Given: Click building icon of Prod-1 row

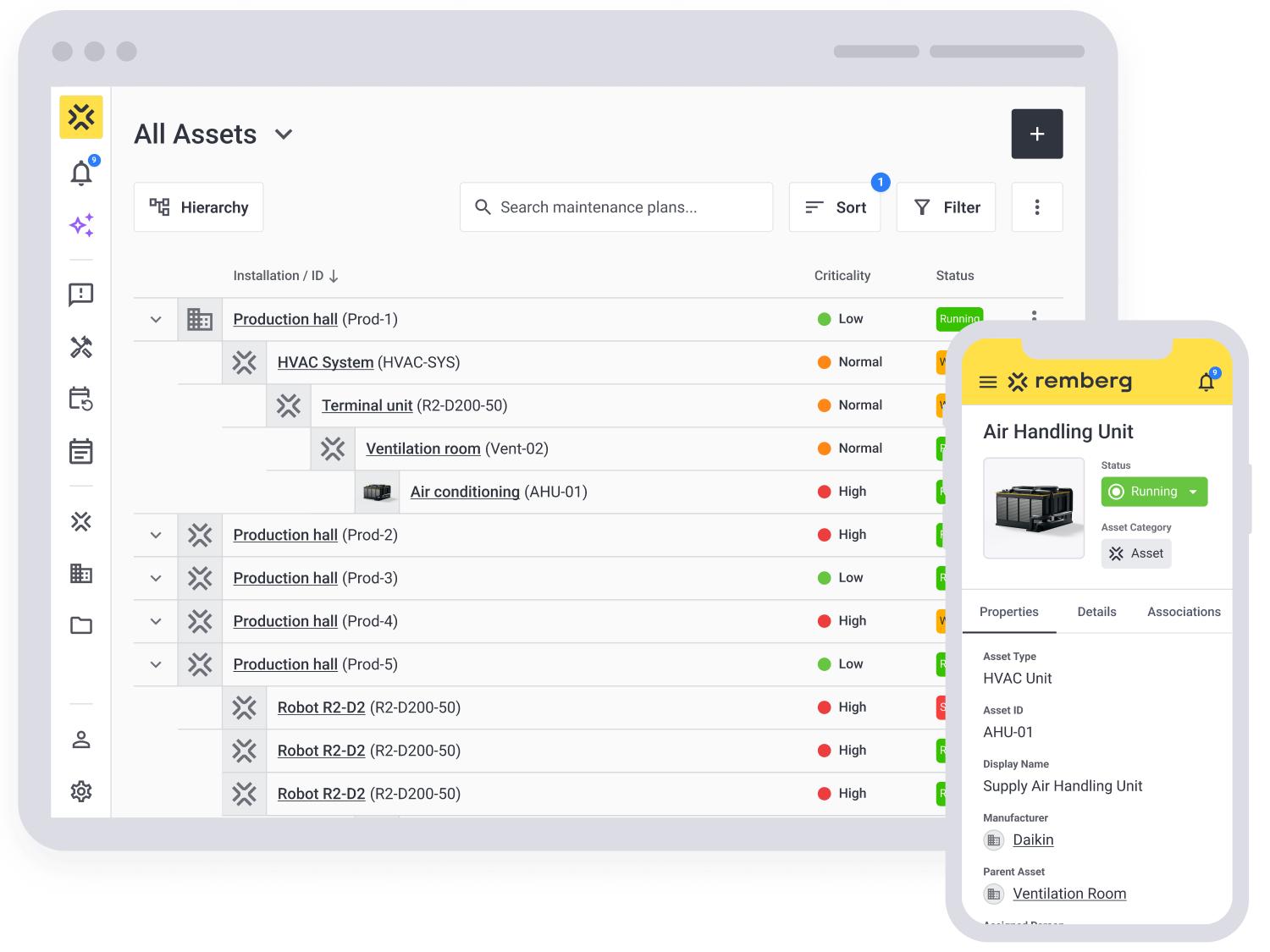Looking at the screenshot, I should click(x=200, y=319).
